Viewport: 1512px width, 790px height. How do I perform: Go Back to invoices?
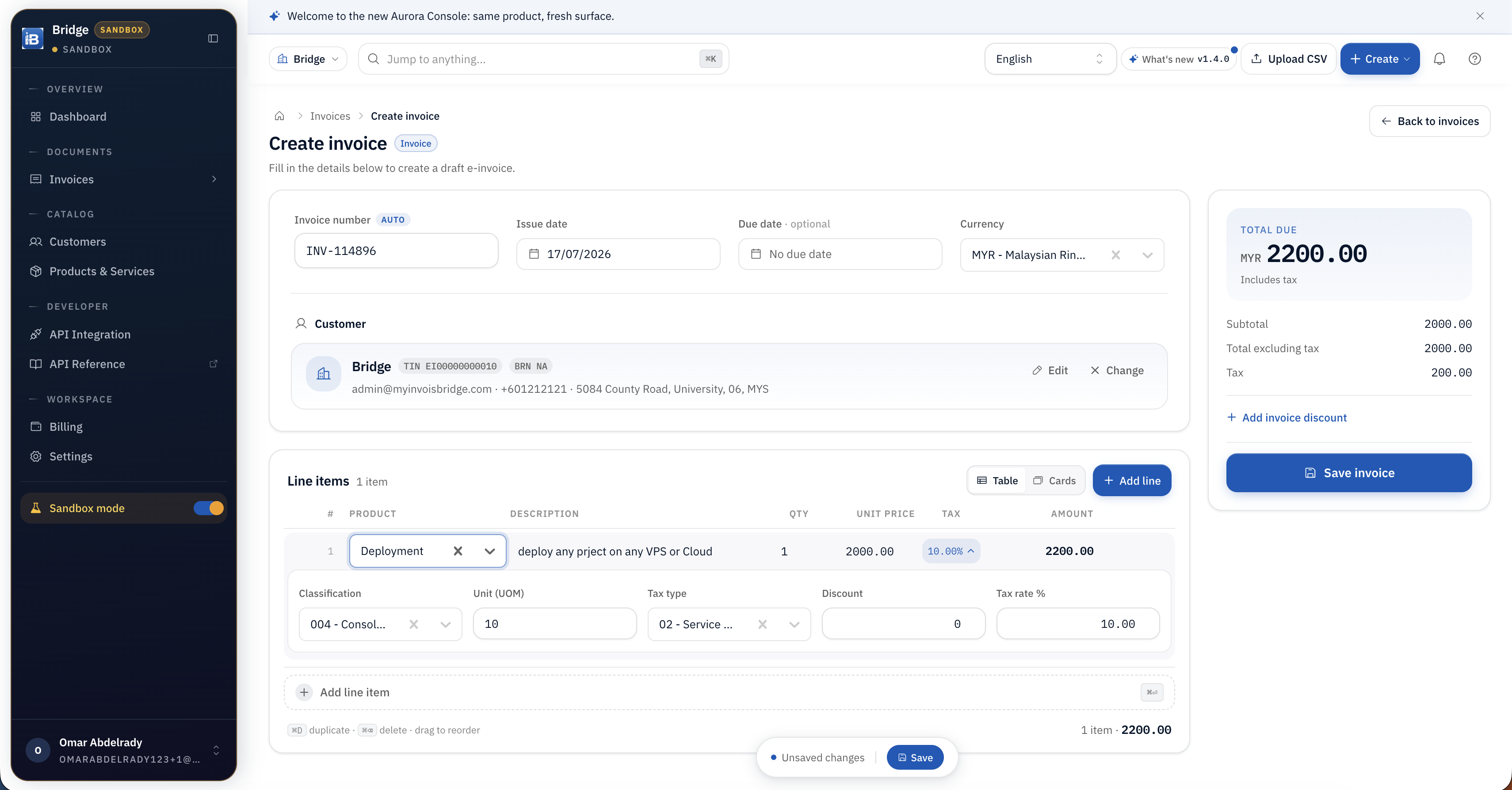coord(1430,121)
